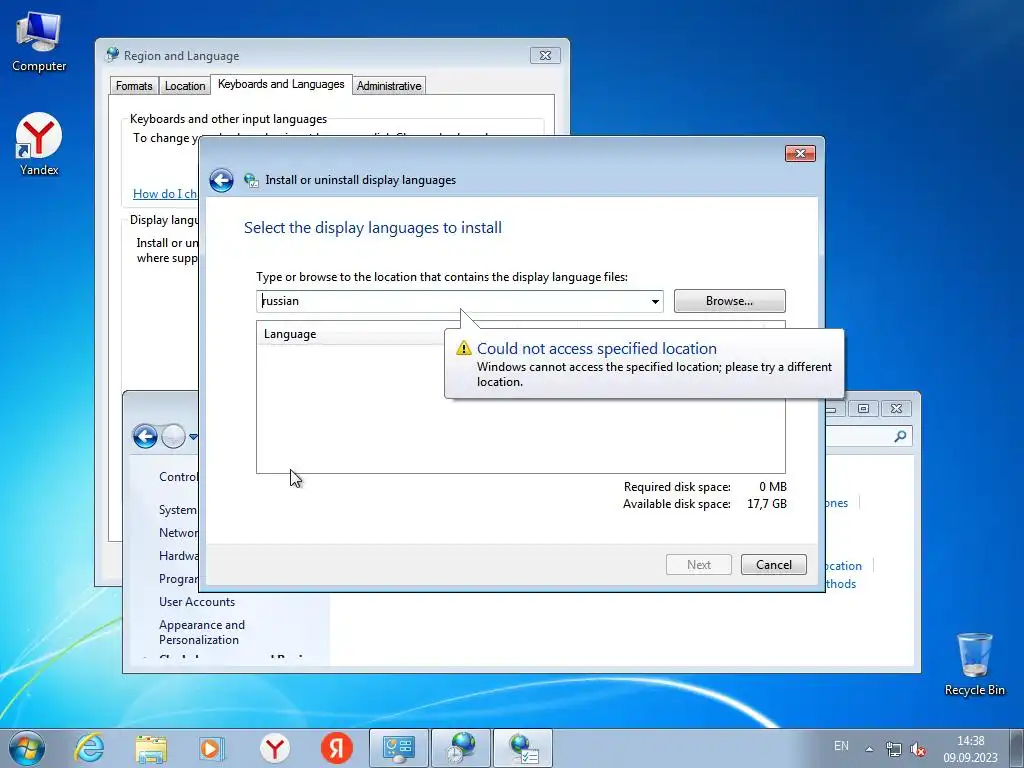Click the '17,7 GB' available space value
The width and height of the screenshot is (1024, 768).
pyautogui.click(x=767, y=504)
